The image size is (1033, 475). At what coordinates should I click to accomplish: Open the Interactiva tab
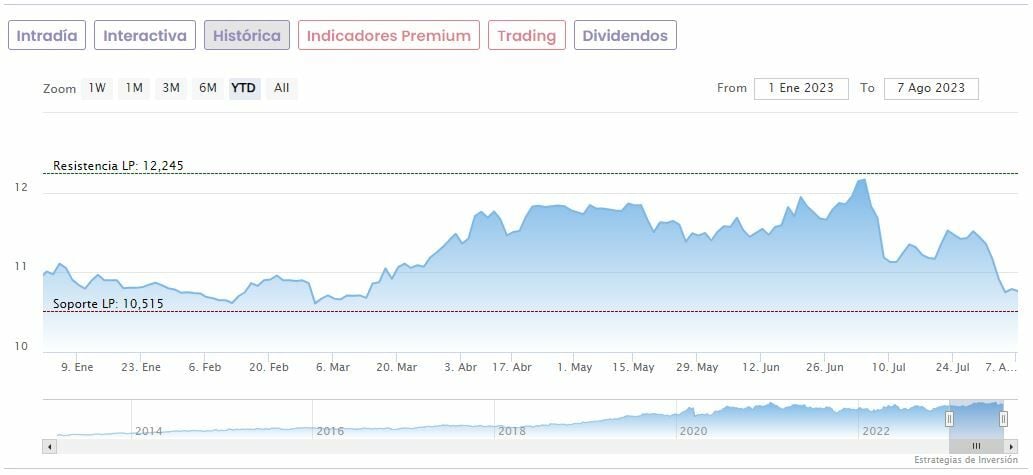[145, 36]
